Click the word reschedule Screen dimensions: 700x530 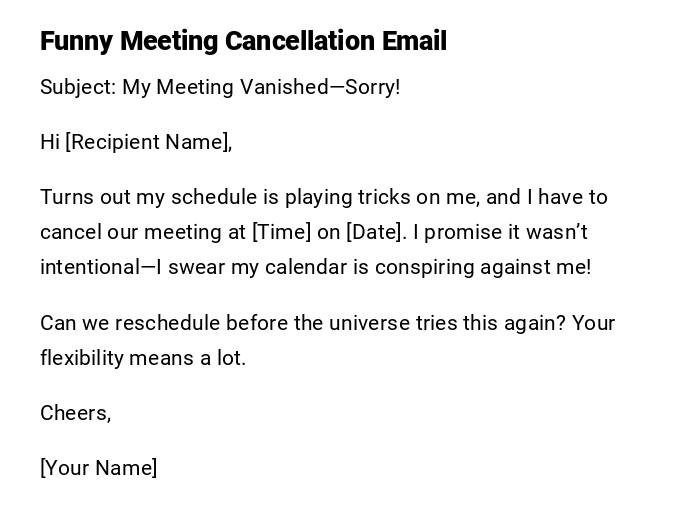tap(166, 323)
